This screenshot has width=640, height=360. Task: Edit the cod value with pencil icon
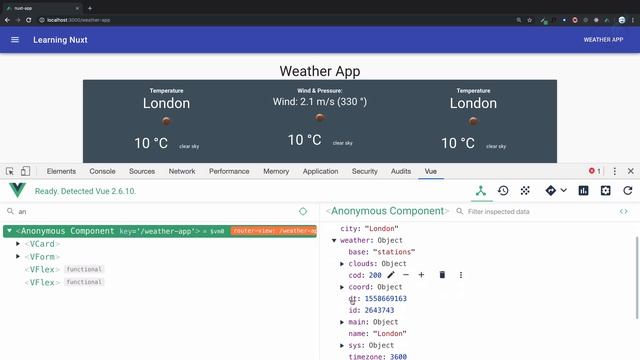pos(391,275)
